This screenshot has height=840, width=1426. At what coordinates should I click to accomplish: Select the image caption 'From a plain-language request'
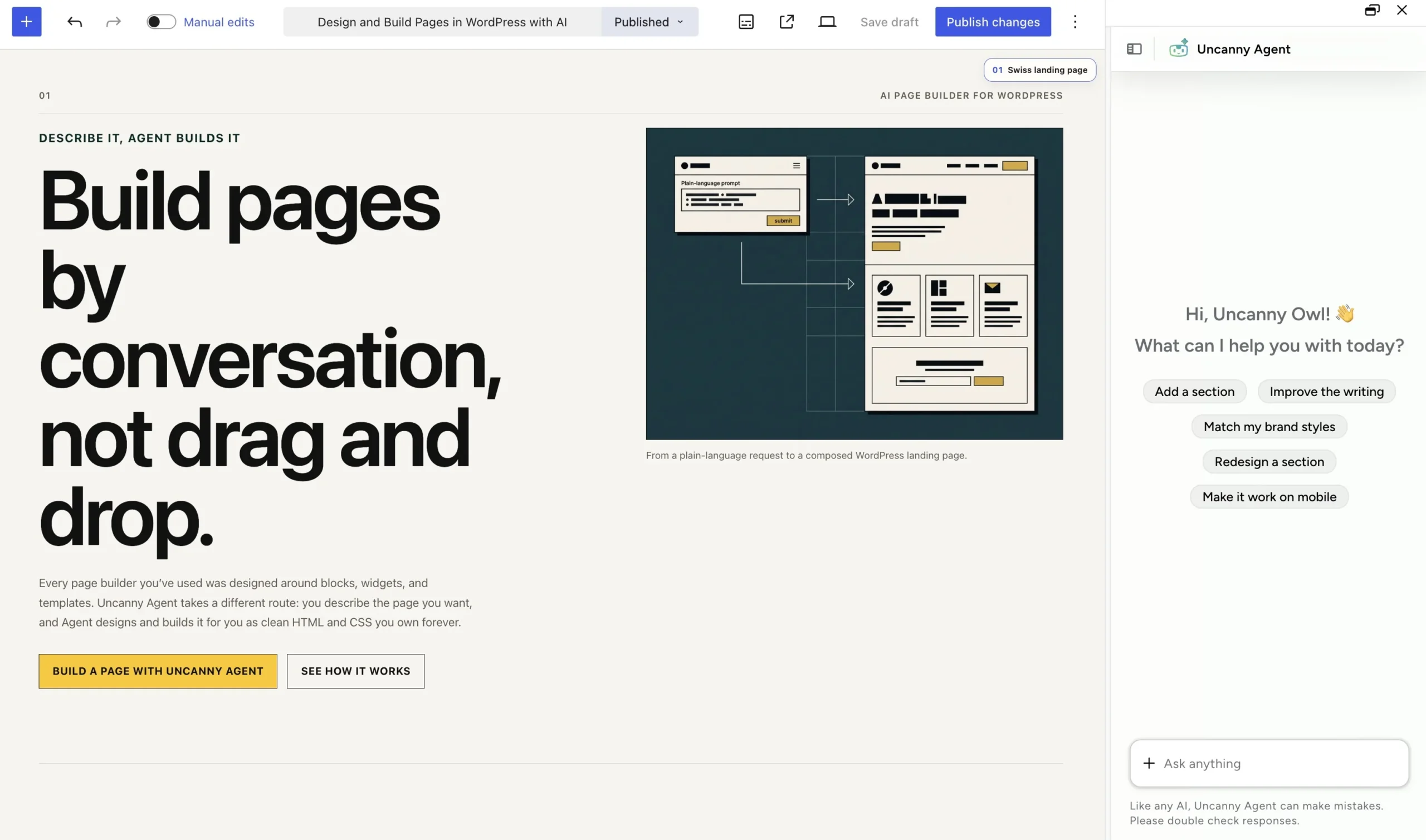point(807,456)
